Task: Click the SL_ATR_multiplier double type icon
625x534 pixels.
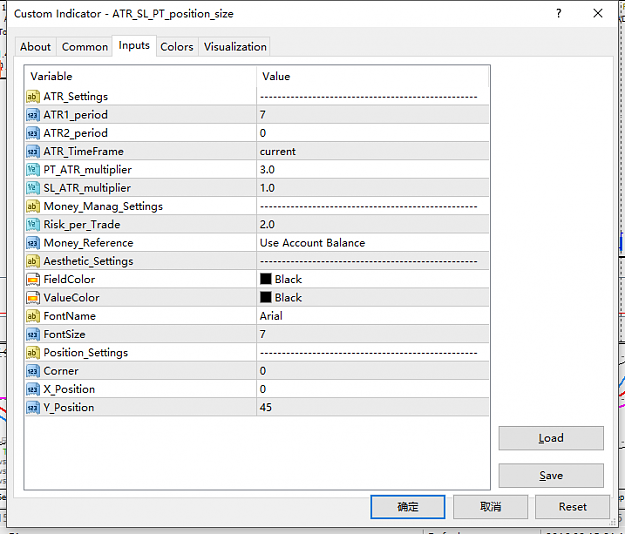Action: tap(33, 188)
